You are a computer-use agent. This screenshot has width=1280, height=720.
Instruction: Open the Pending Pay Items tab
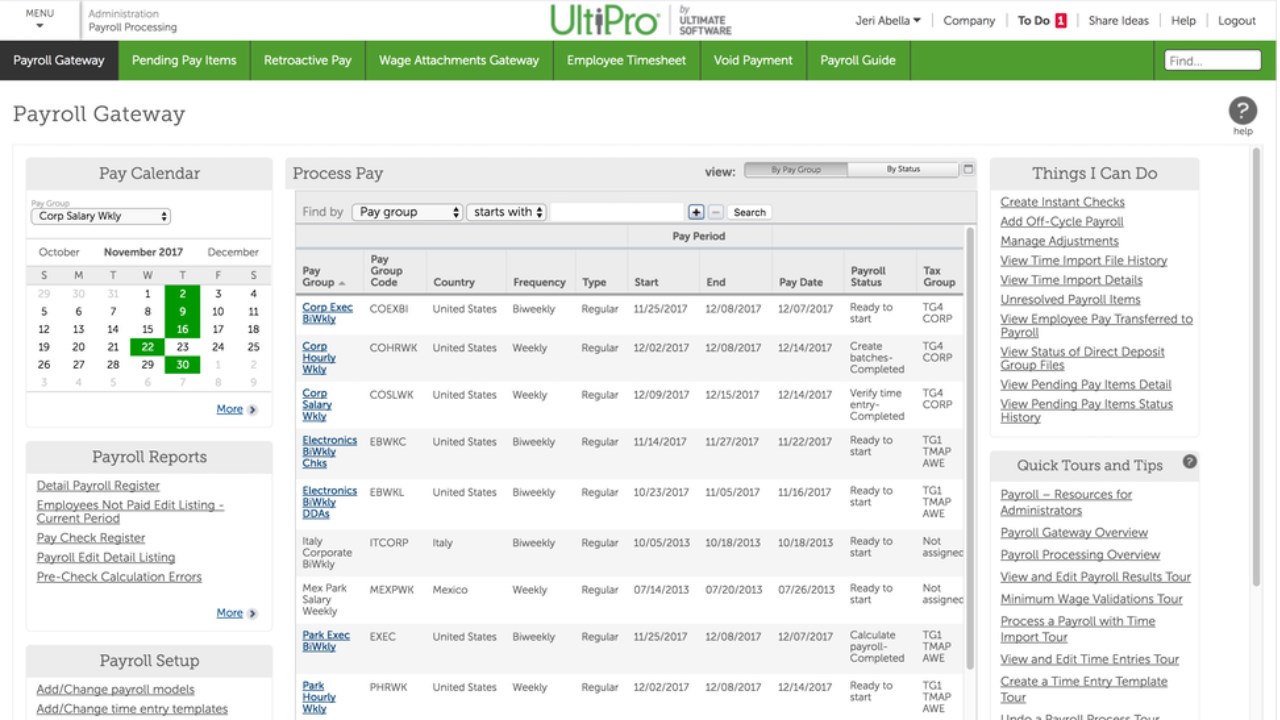[x=184, y=60]
